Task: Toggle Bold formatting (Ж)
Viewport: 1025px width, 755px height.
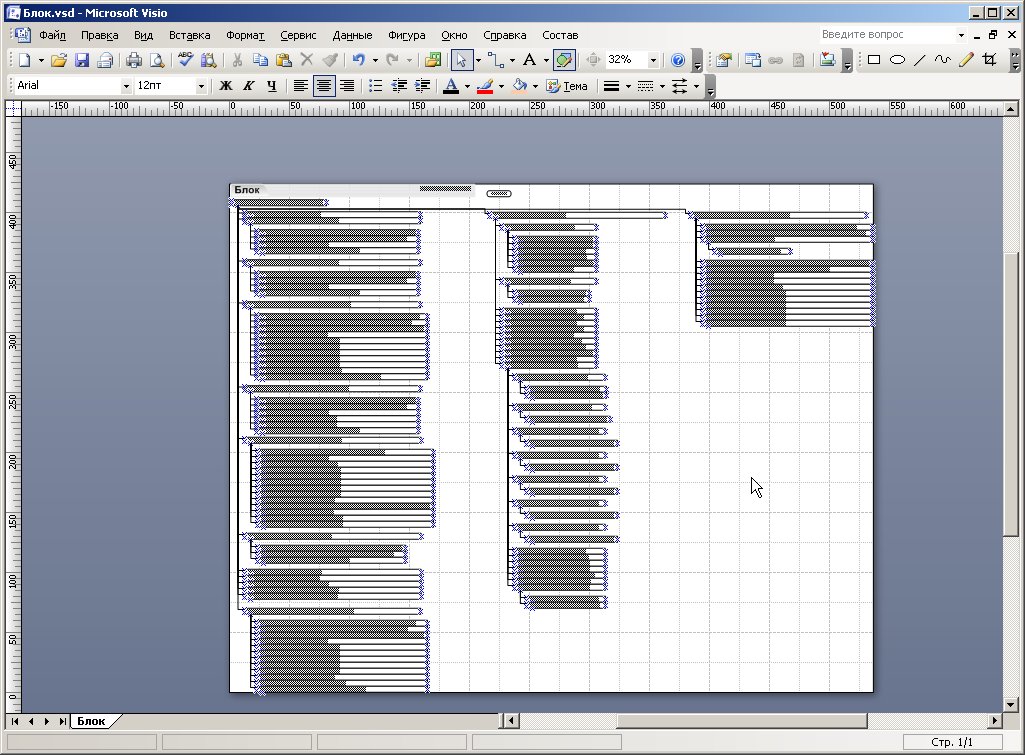Action: [x=226, y=86]
